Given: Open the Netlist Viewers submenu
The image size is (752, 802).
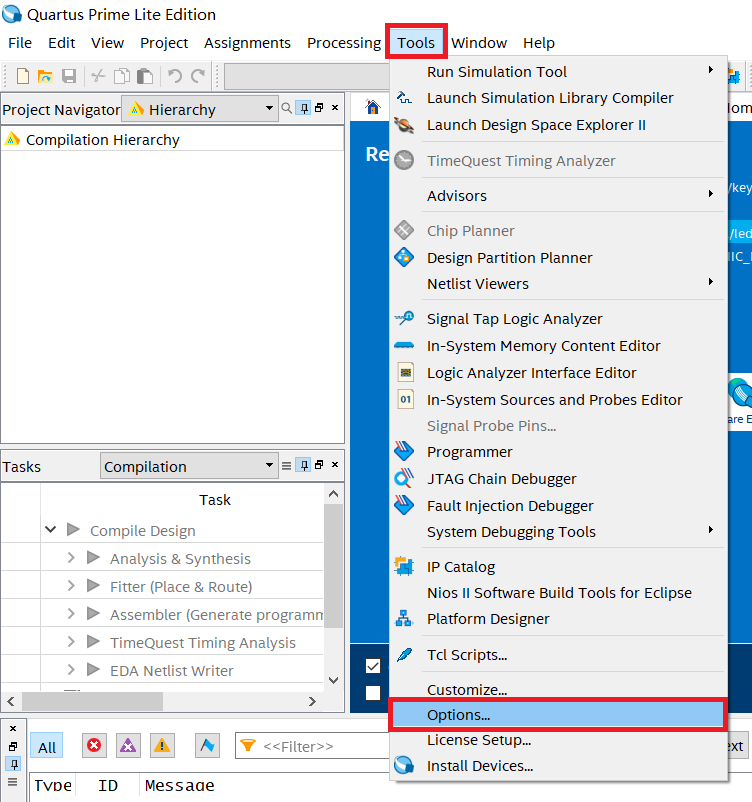Looking at the screenshot, I should pyautogui.click(x=559, y=283).
